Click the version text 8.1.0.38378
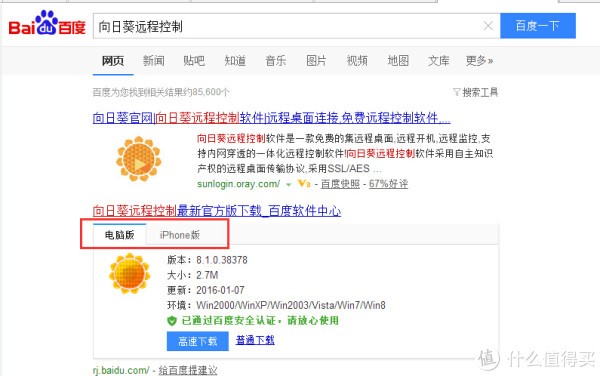This screenshot has width=600, height=376. coord(222,260)
